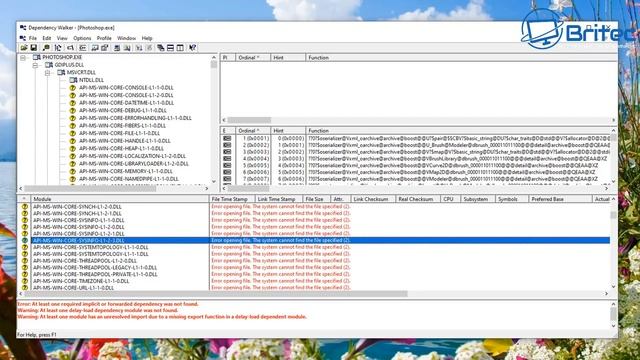Click the module properties toolbar icon beside the monitor
Image resolution: width=640 pixels, height=360 pixels.
pos(104,48)
